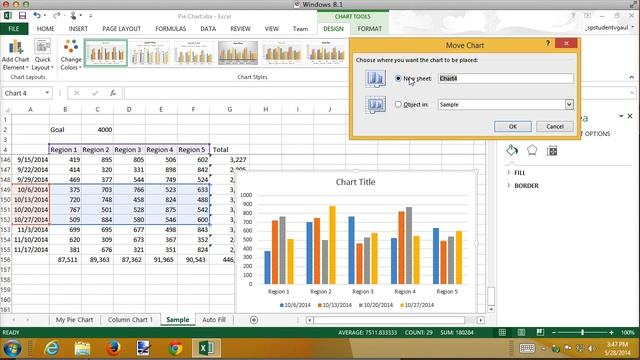Click Cancel in Move Chart dialog
This screenshot has width=640, height=360.
coord(555,127)
